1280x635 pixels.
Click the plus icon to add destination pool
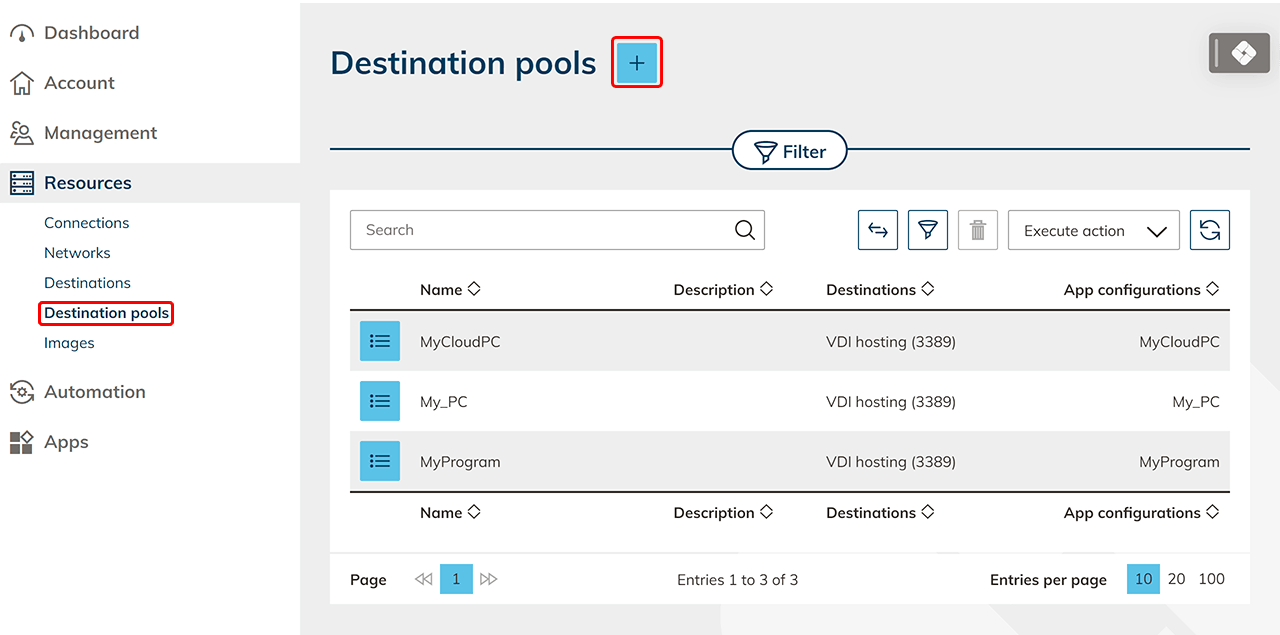(x=637, y=64)
